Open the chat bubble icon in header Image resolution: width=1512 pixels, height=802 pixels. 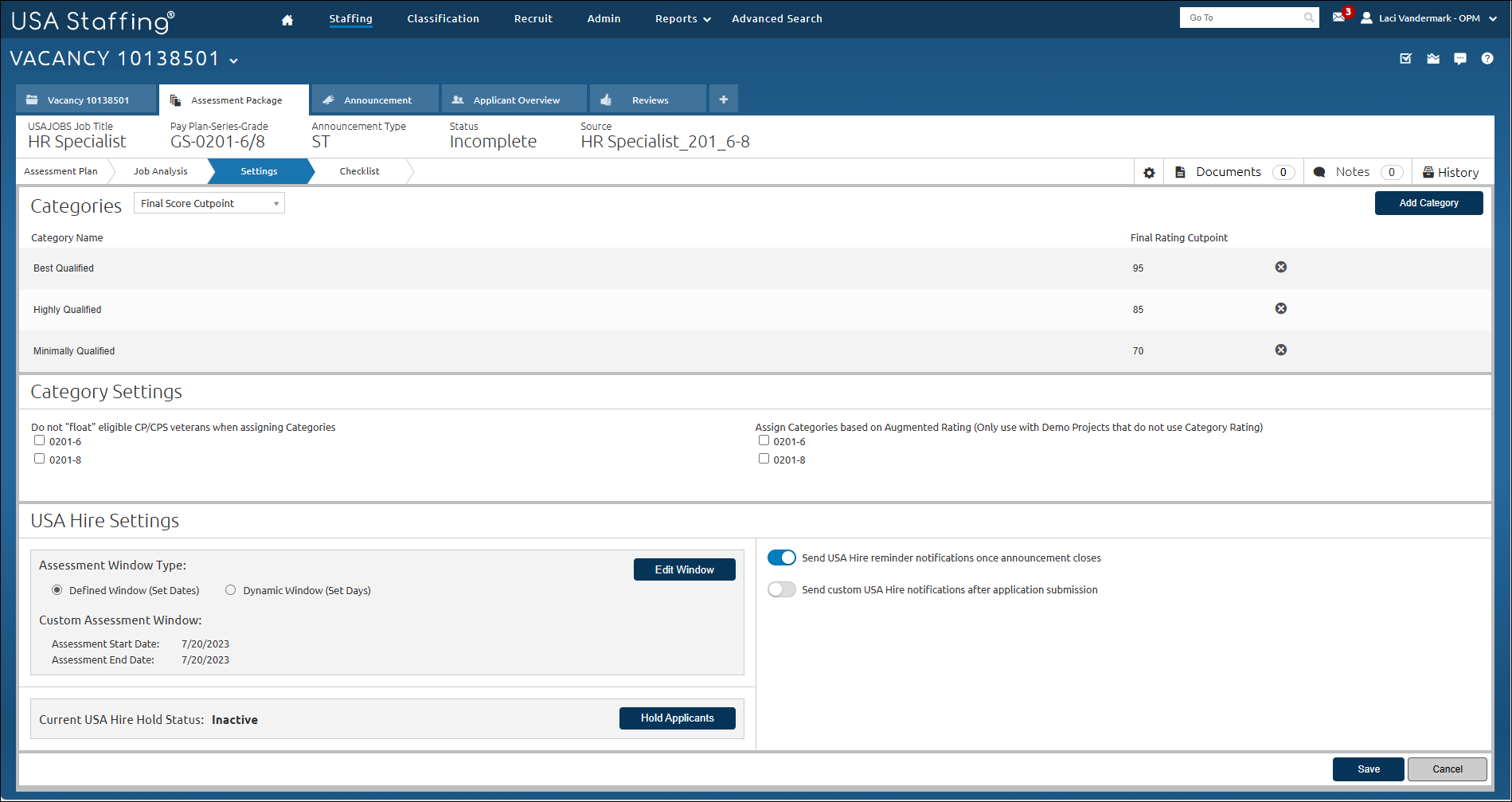coord(1459,59)
